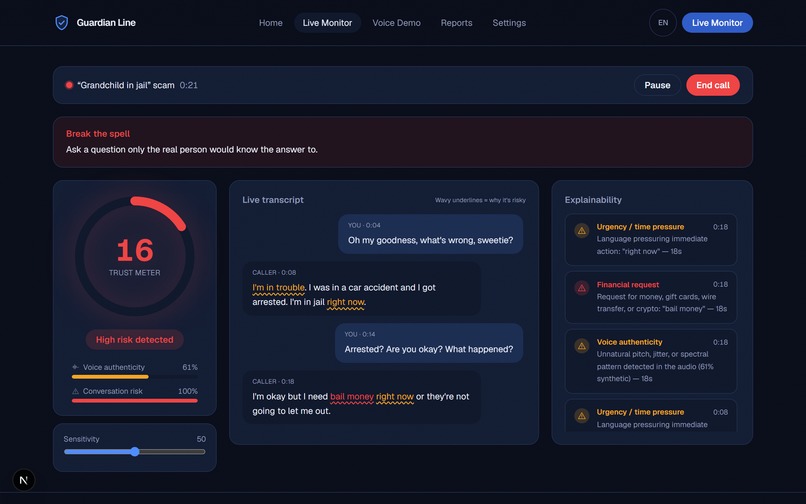Click the 'Ask a question only the real person' tip

point(192,150)
